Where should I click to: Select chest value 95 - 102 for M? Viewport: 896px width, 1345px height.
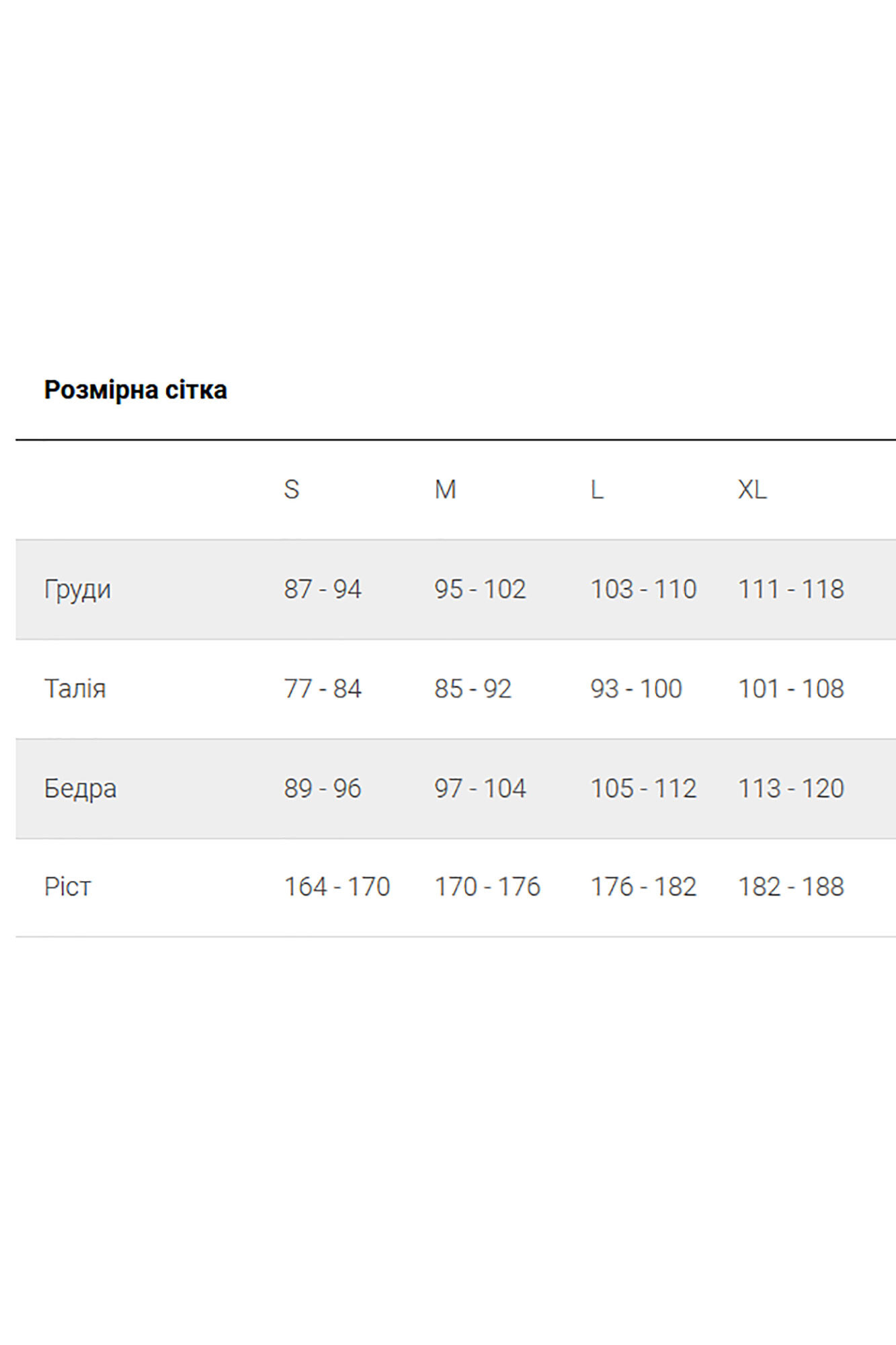point(480,589)
